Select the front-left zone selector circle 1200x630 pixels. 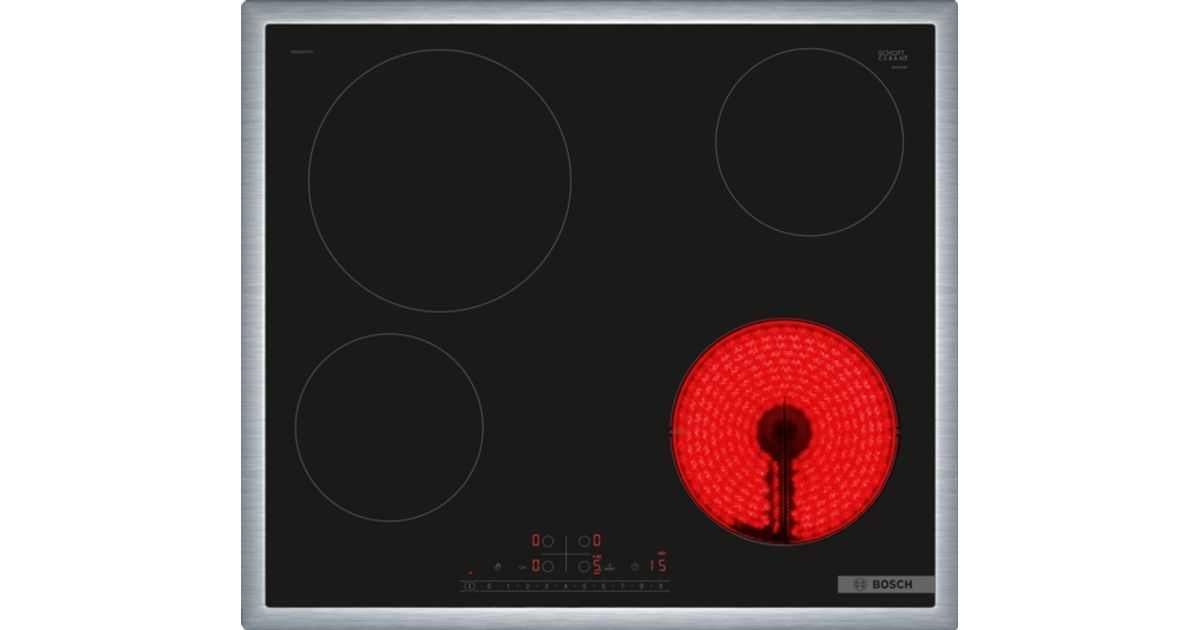[548, 566]
